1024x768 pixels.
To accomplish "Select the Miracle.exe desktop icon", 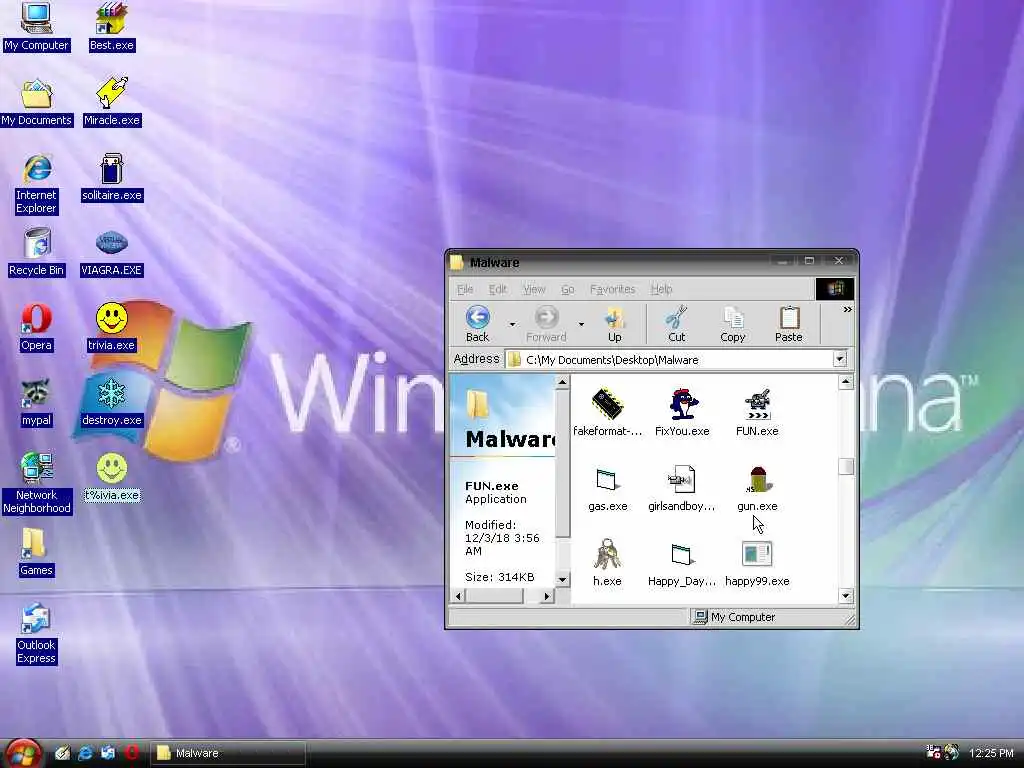I will point(112,103).
